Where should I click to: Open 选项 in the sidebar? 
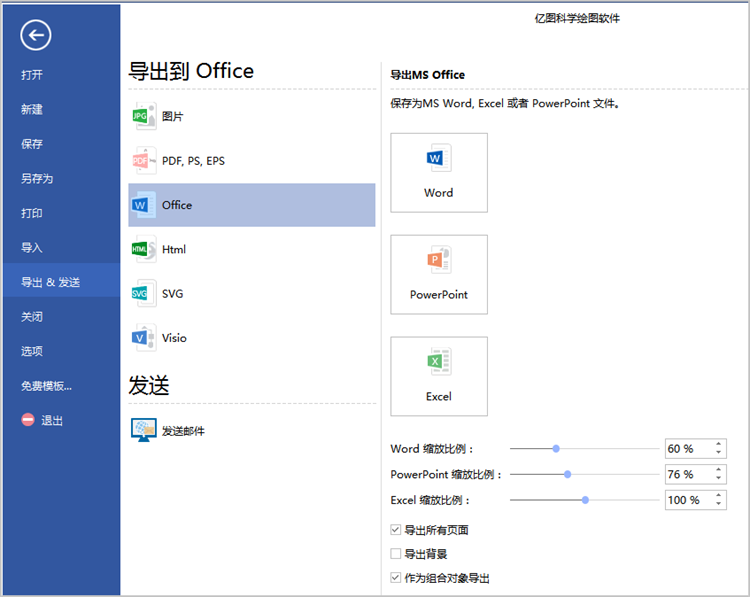tap(32, 351)
